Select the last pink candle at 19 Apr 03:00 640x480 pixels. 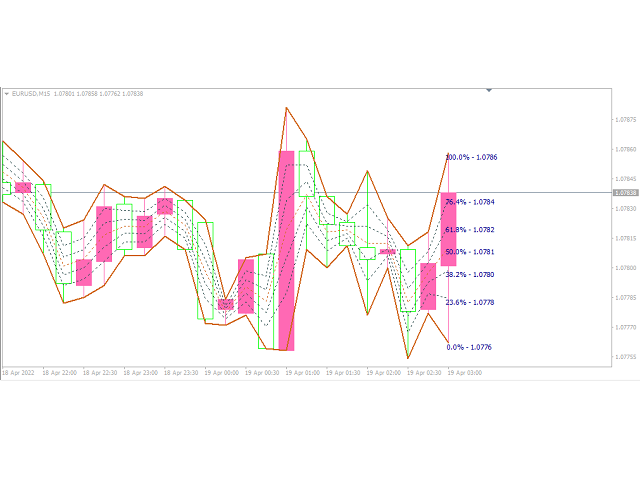(x=449, y=229)
